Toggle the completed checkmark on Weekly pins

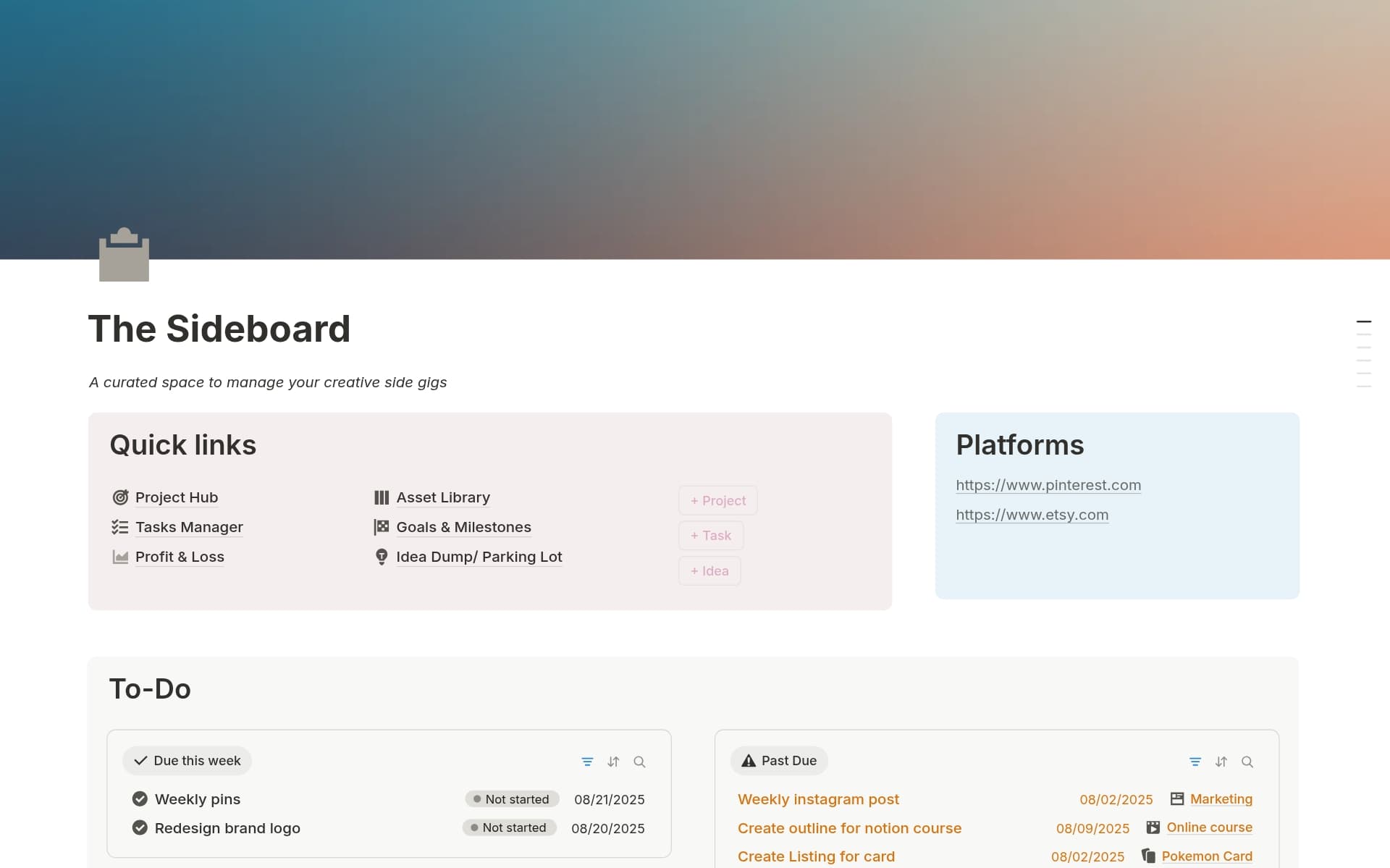(139, 799)
